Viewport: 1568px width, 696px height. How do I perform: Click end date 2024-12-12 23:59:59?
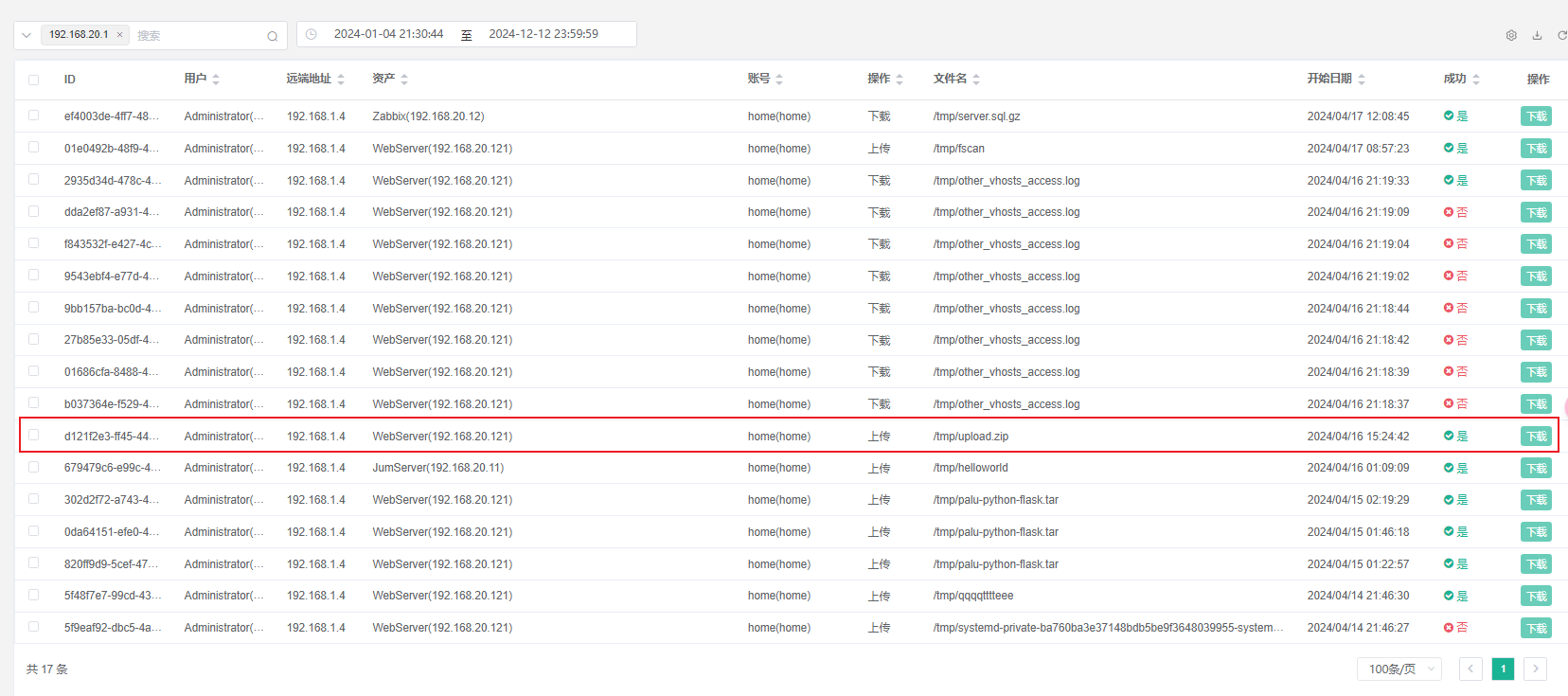(543, 34)
